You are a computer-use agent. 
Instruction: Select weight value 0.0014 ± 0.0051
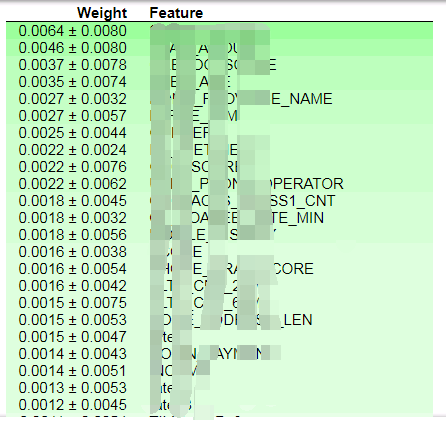point(73,371)
